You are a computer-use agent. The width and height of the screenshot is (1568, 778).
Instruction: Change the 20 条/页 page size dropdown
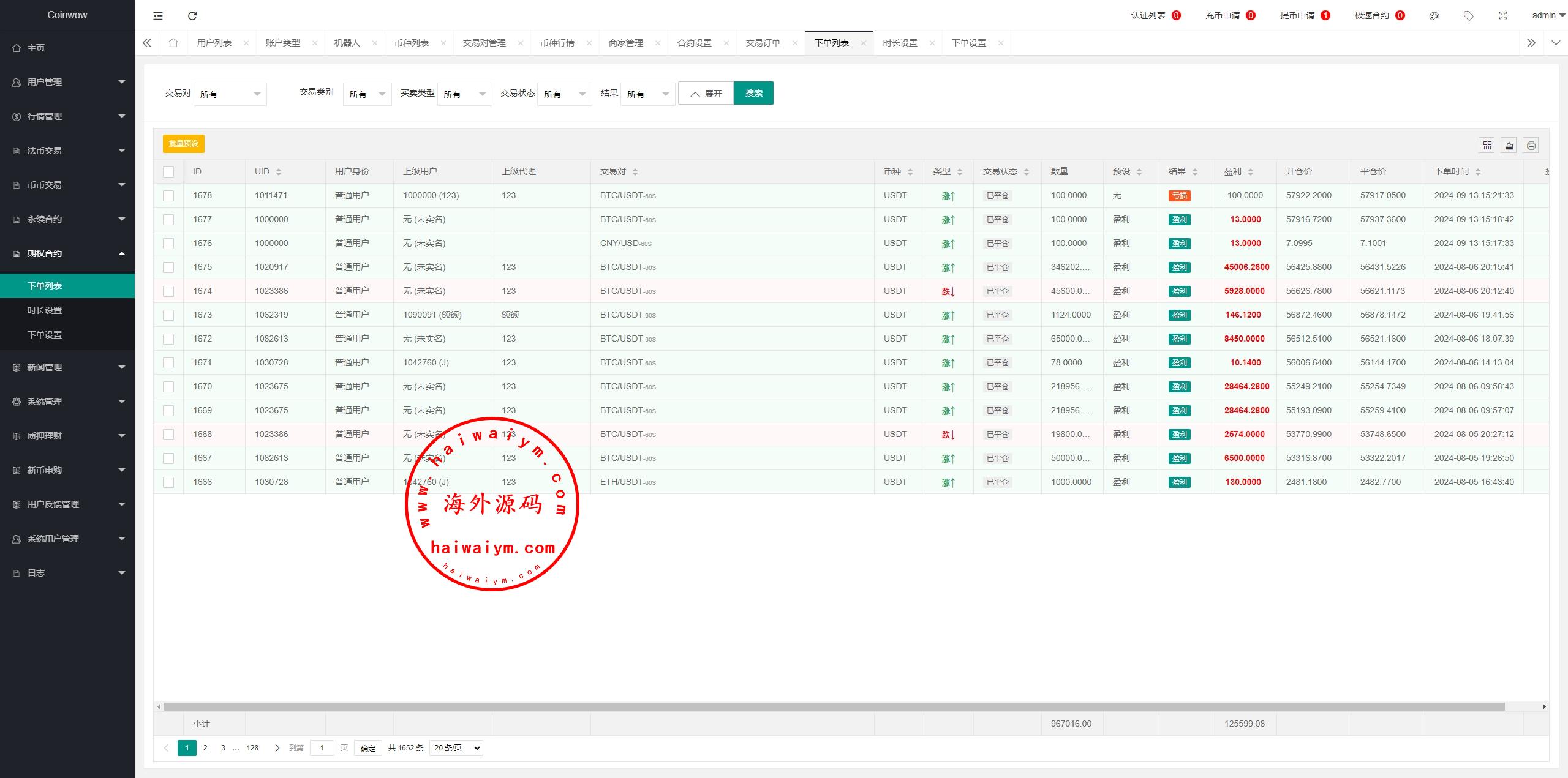click(456, 748)
